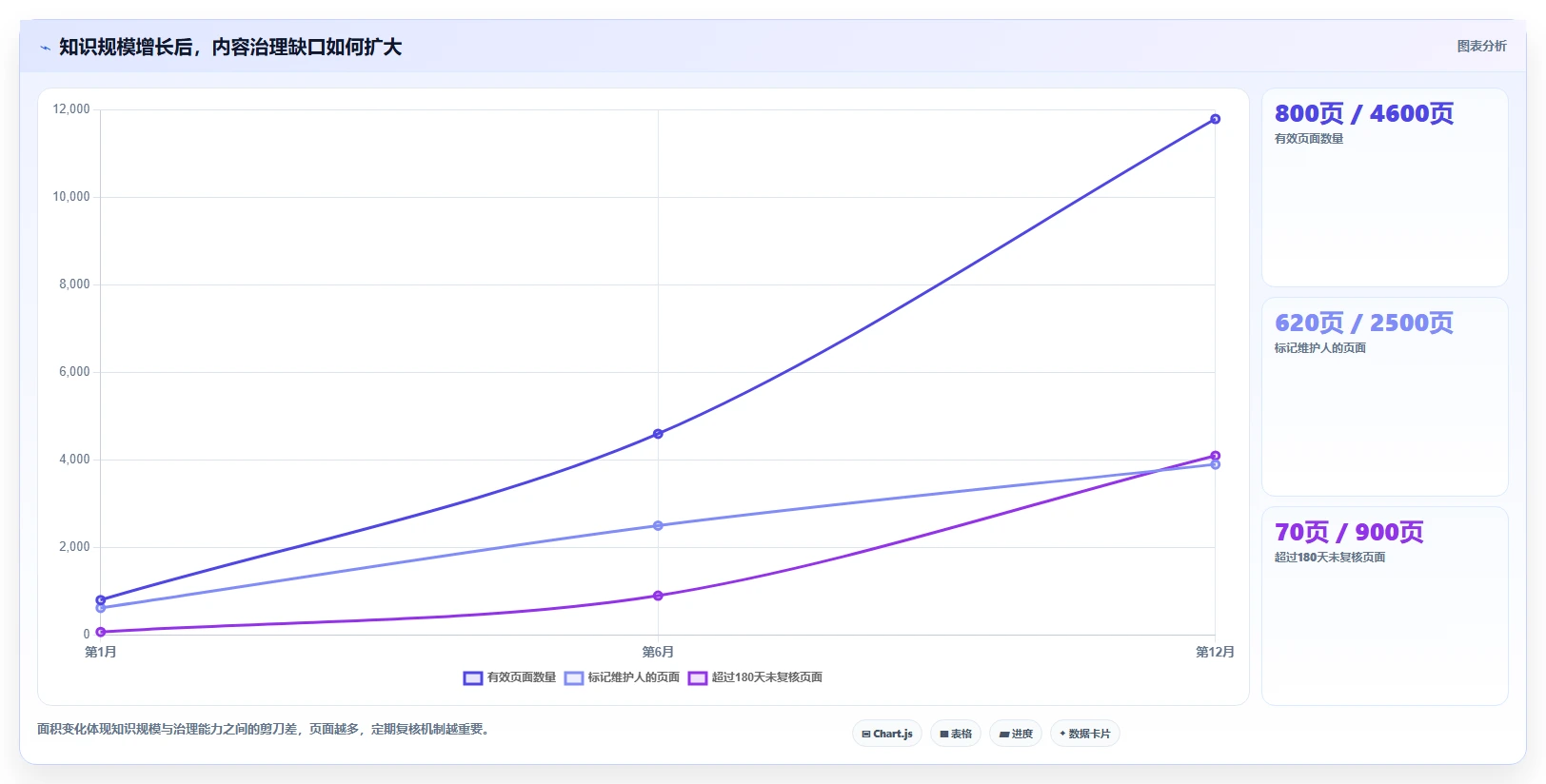Toggle the 超过180天未复核页面 series via its legend label
The height and width of the screenshot is (784, 1546).
pyautogui.click(x=767, y=677)
